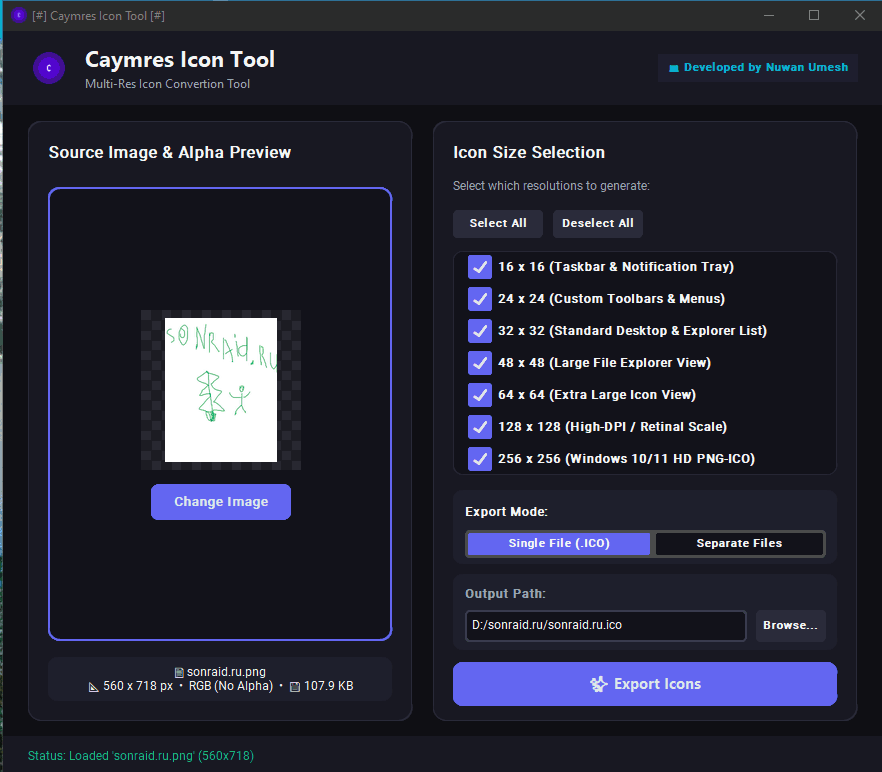The height and width of the screenshot is (772, 882).
Task: Click the Output Path text field
Action: tap(606, 626)
